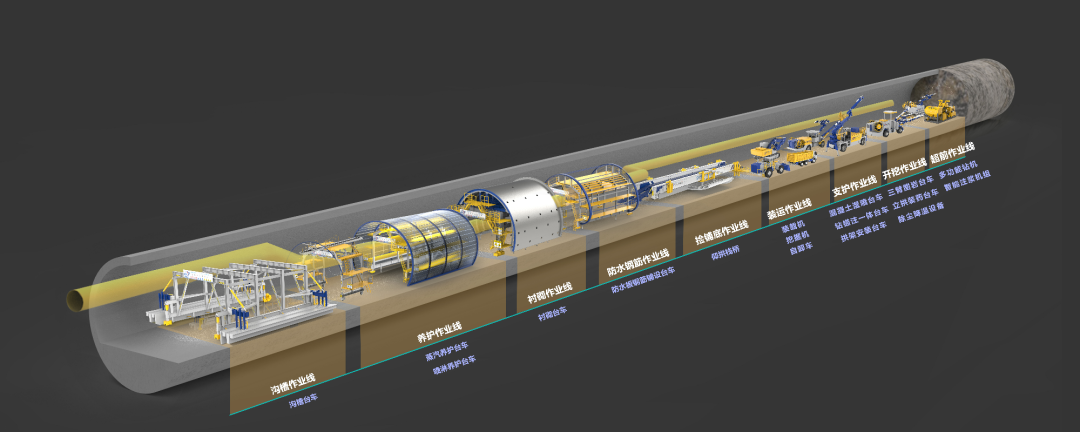The image size is (1080, 432).
Task: Open the 沟槽作业线 section label
Action: 292,385
